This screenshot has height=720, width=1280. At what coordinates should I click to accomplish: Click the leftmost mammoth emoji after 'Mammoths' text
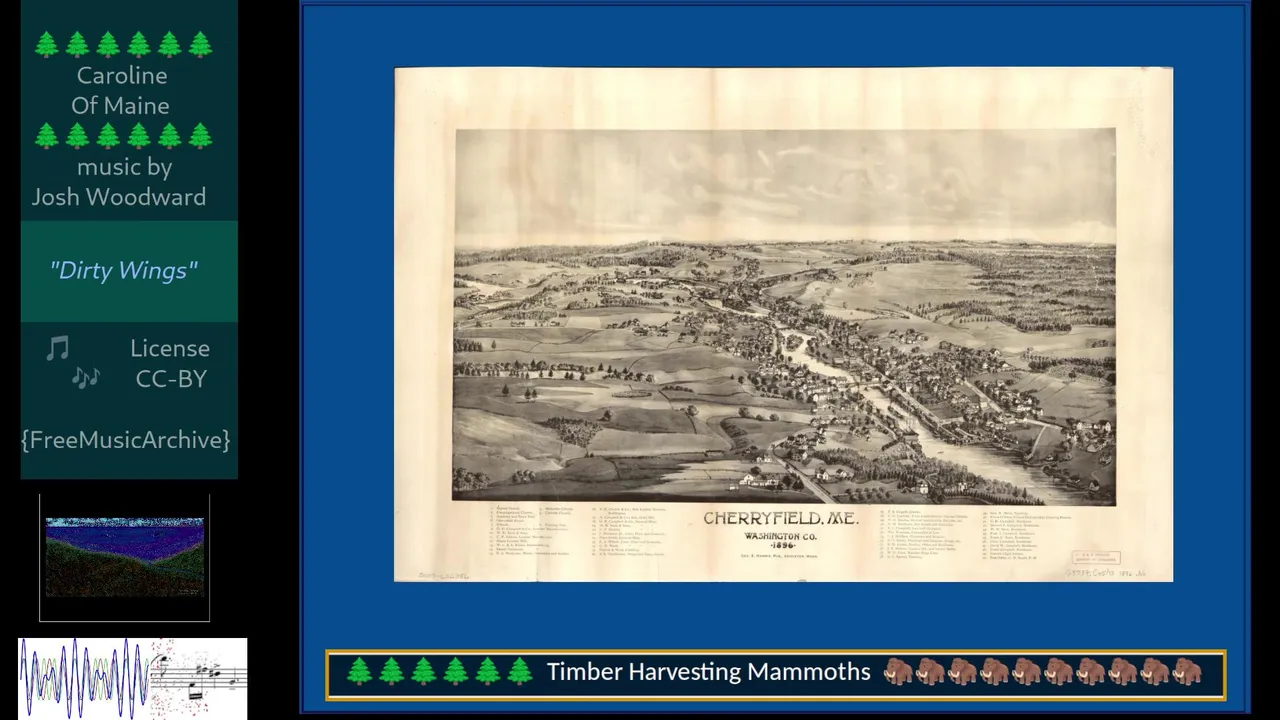pyautogui.click(x=898, y=671)
